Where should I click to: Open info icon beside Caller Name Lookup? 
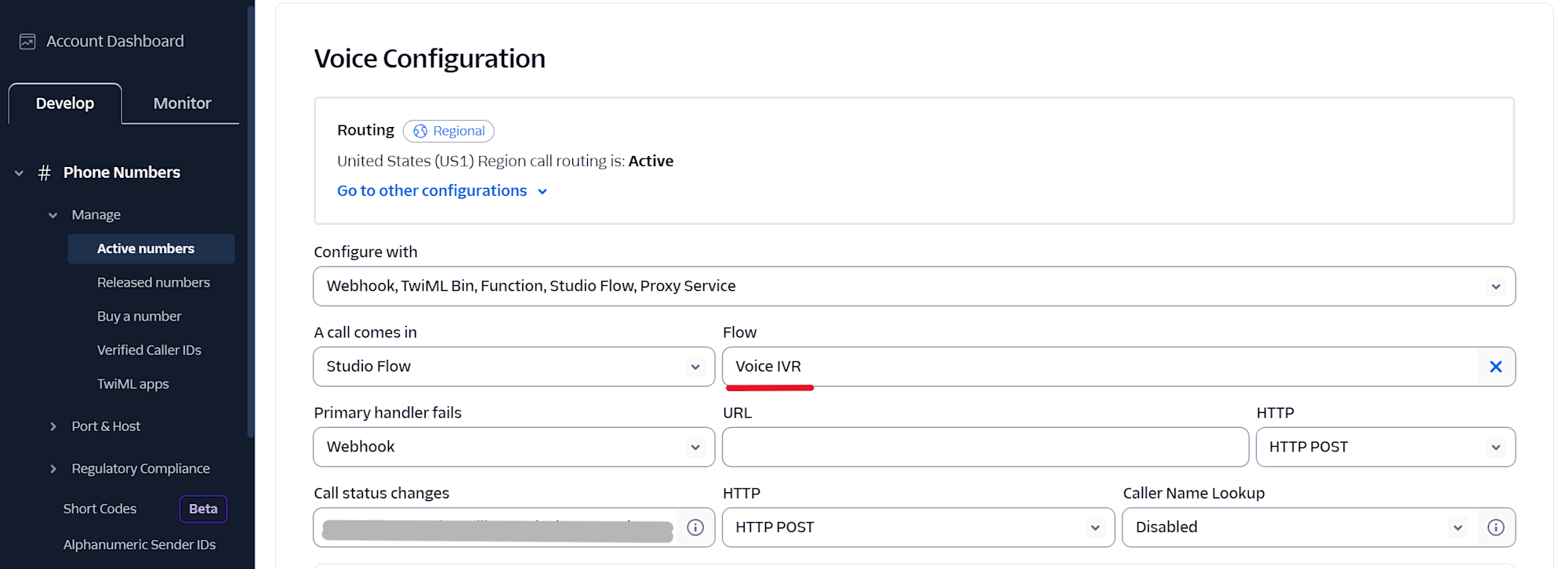pos(1495,527)
